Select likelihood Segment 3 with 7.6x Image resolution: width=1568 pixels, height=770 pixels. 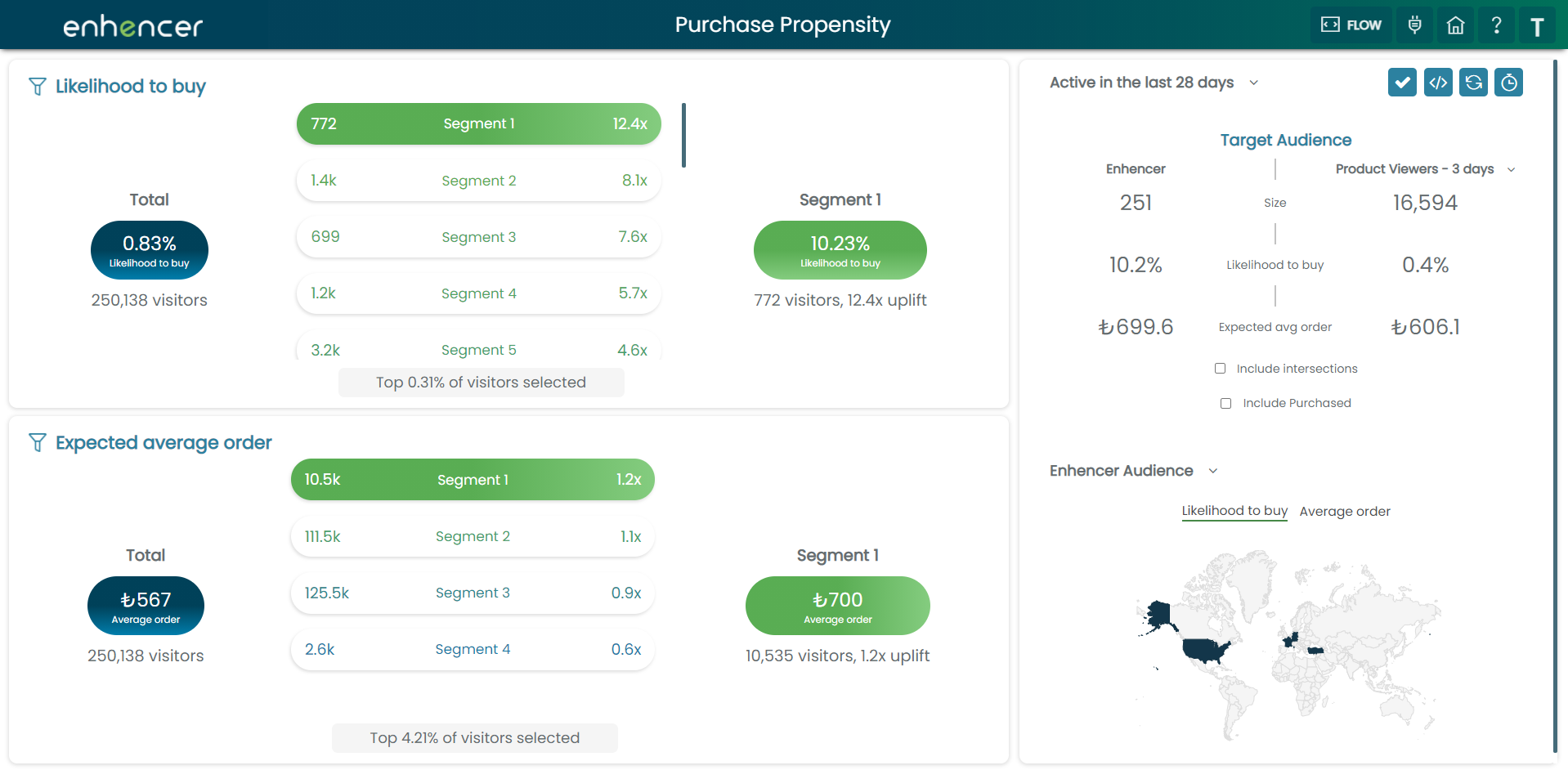tap(479, 237)
